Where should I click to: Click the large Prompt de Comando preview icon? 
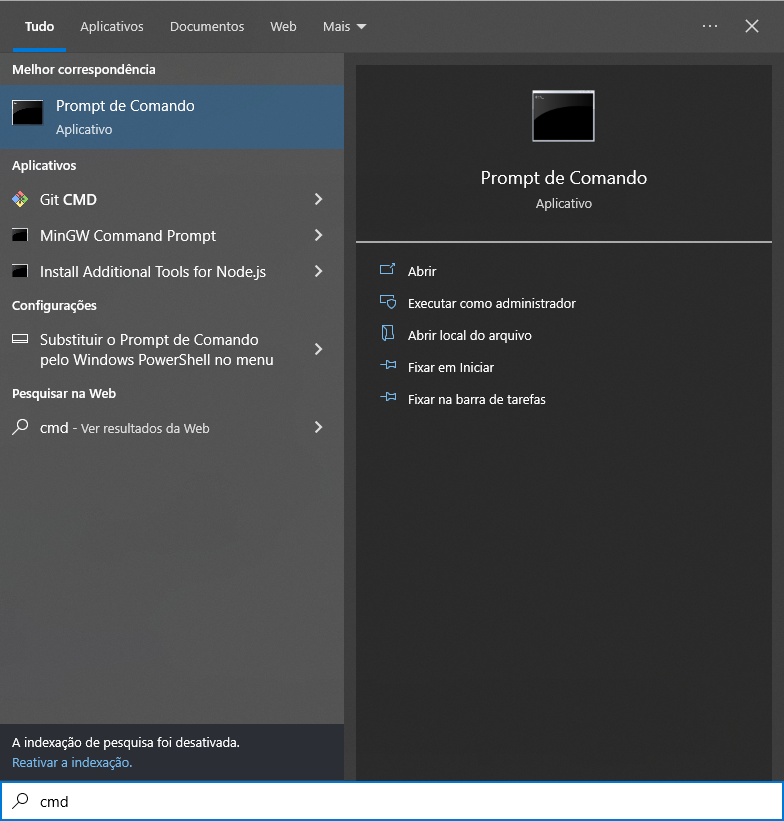[x=564, y=116]
